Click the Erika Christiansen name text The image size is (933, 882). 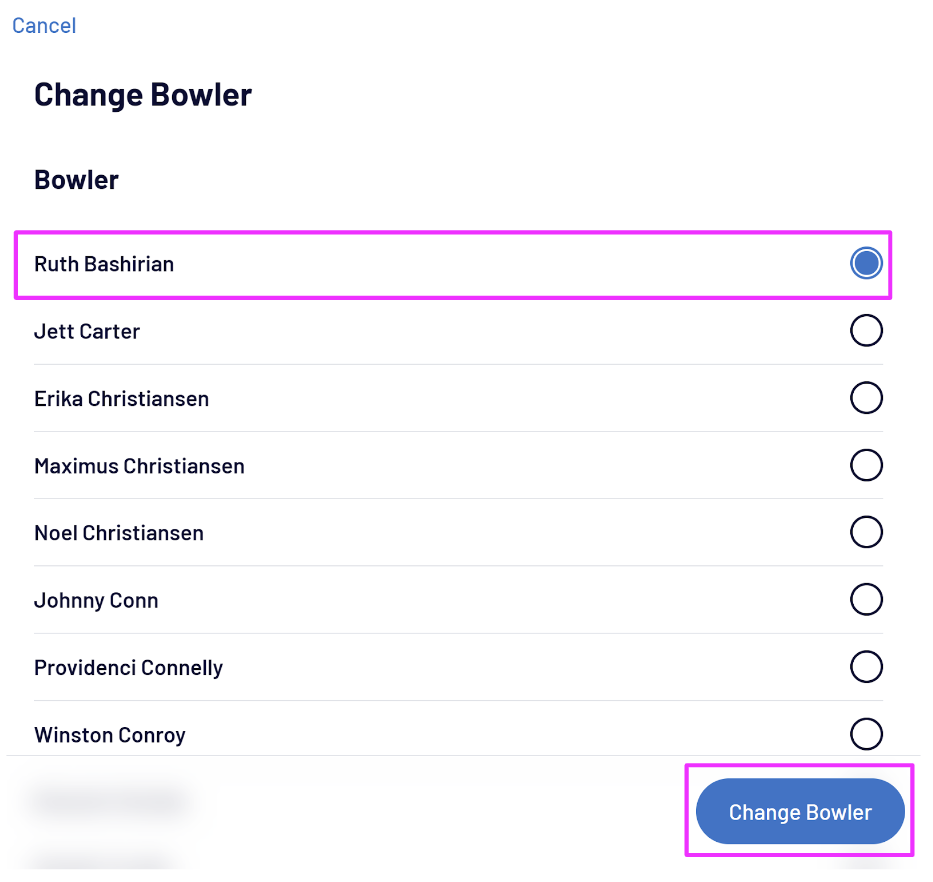click(121, 399)
